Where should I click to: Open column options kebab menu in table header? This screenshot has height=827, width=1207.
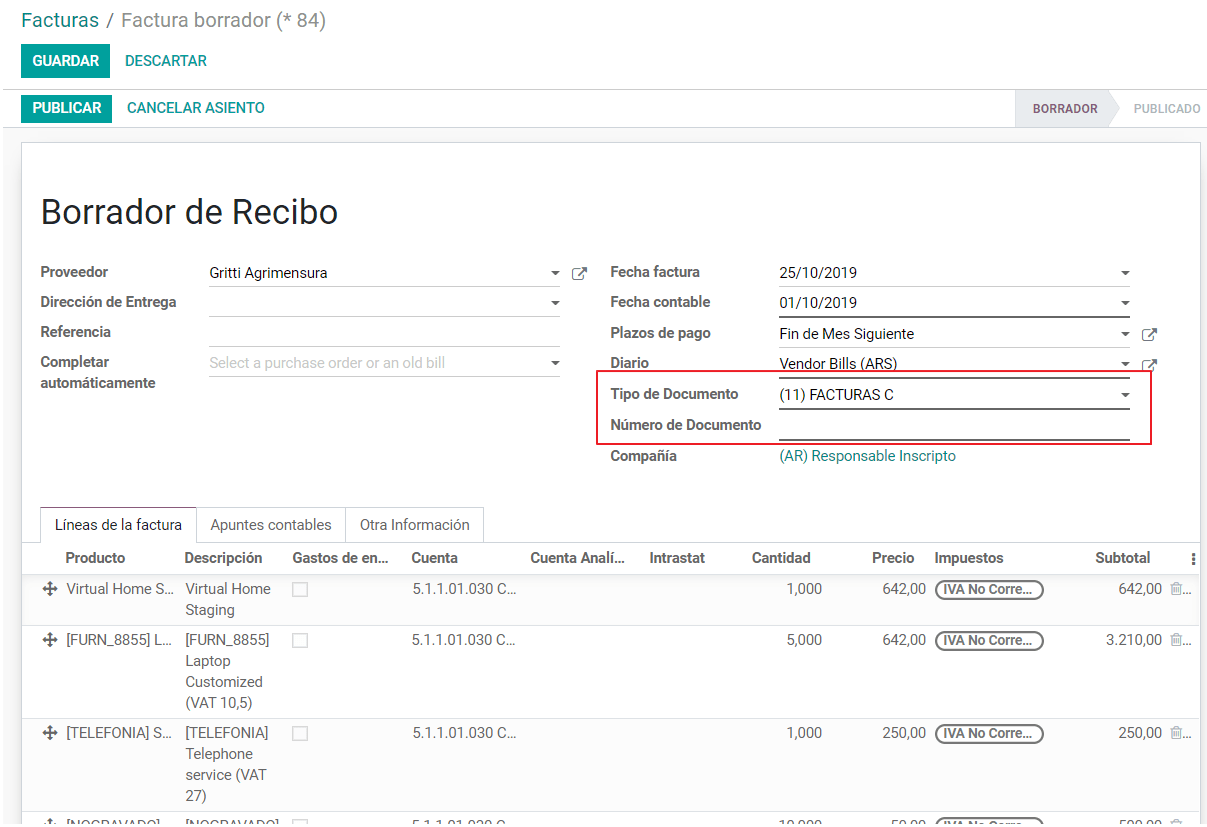(x=1192, y=559)
